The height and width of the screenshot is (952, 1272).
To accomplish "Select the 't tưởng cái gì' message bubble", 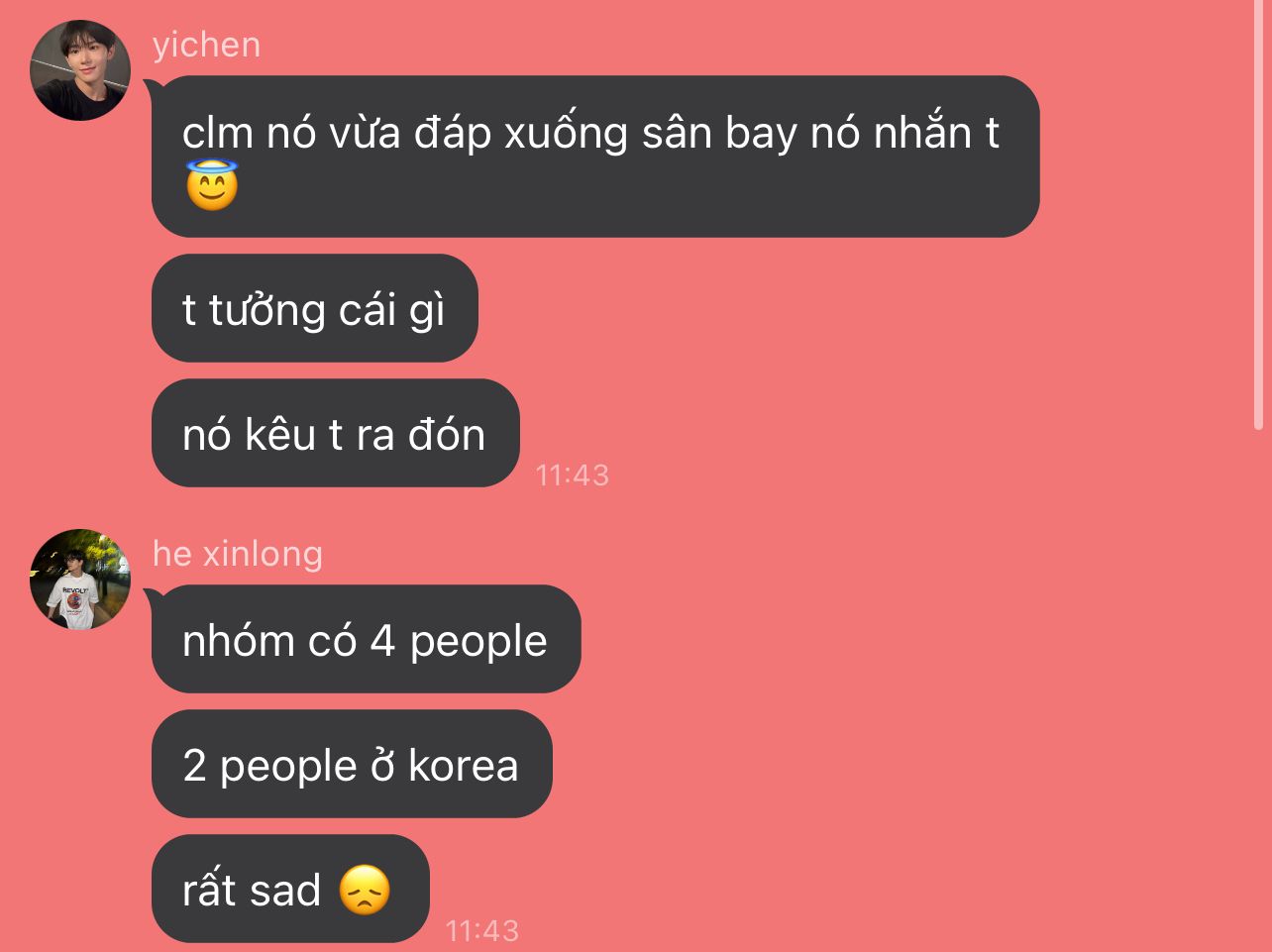I will coord(315,308).
